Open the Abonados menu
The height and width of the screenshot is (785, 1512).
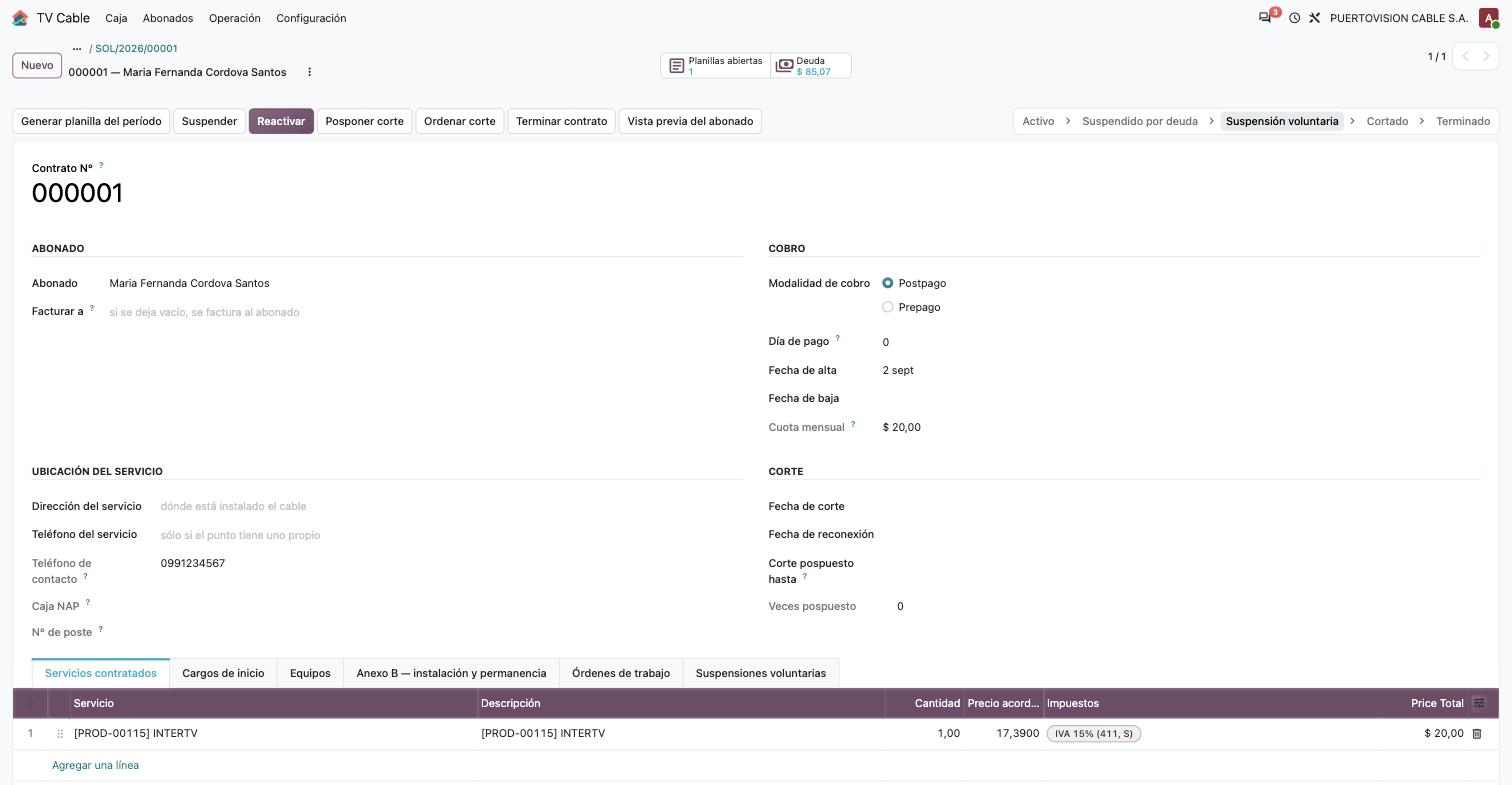[168, 18]
